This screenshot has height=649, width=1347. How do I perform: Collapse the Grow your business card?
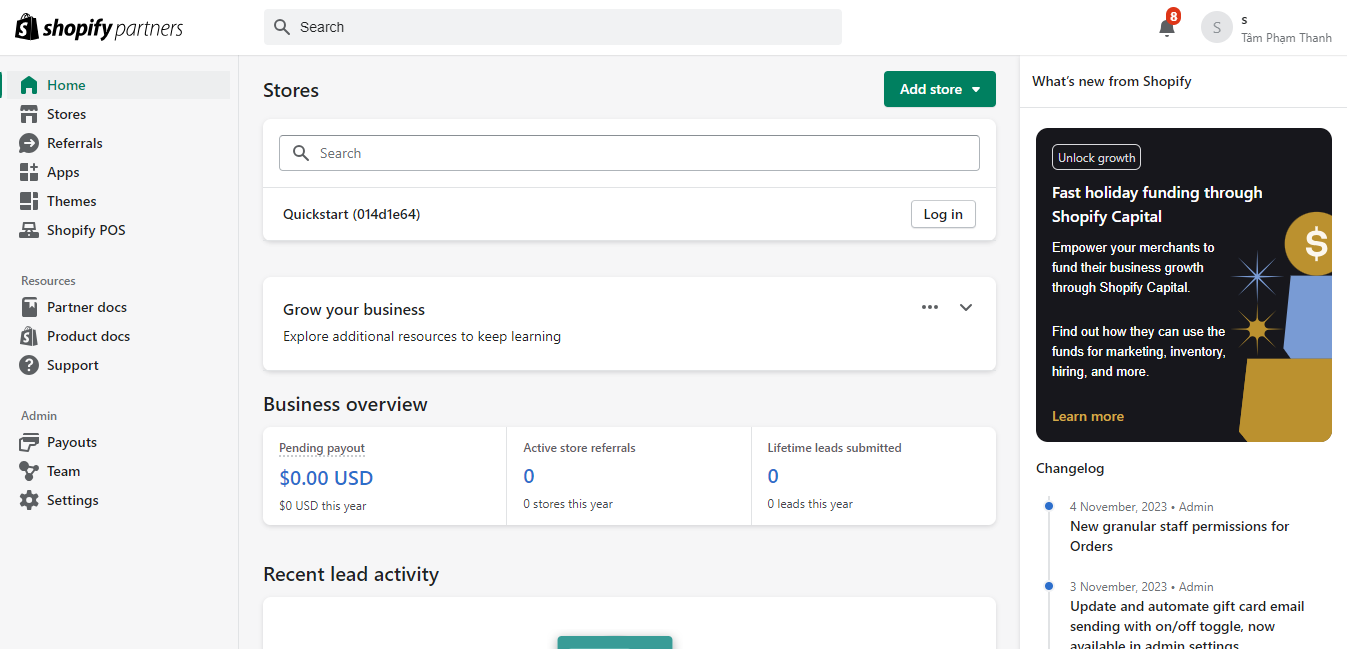[965, 307]
